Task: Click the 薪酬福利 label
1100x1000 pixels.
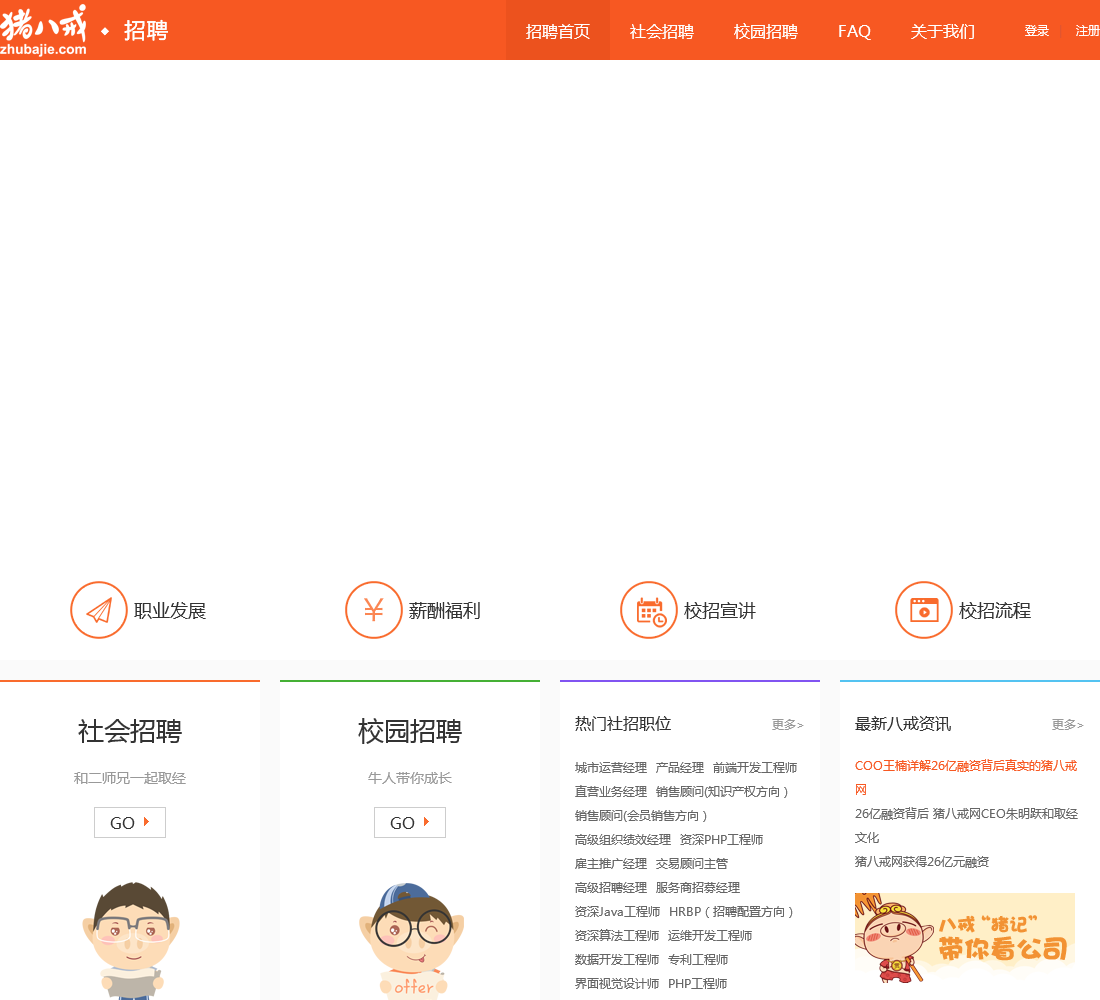Action: (445, 611)
